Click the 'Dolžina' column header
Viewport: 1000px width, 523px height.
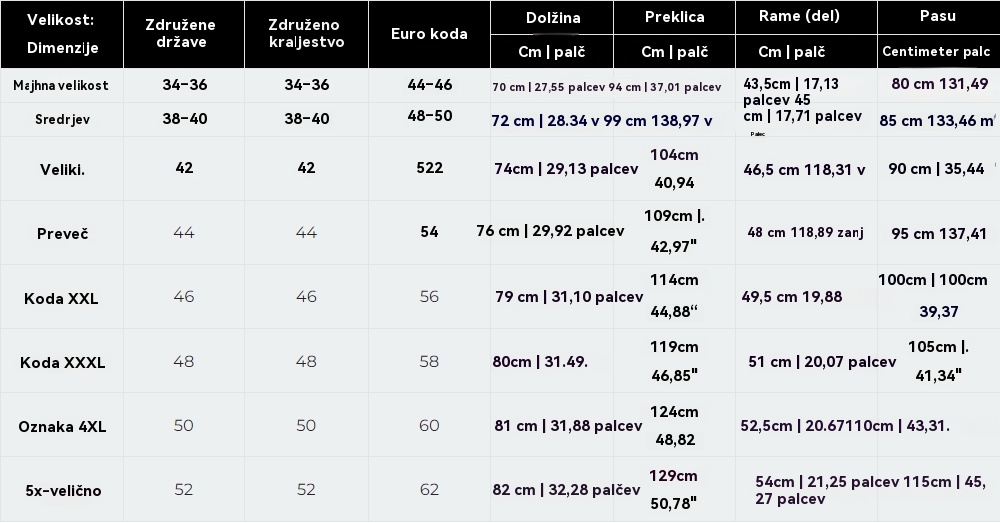552,17
